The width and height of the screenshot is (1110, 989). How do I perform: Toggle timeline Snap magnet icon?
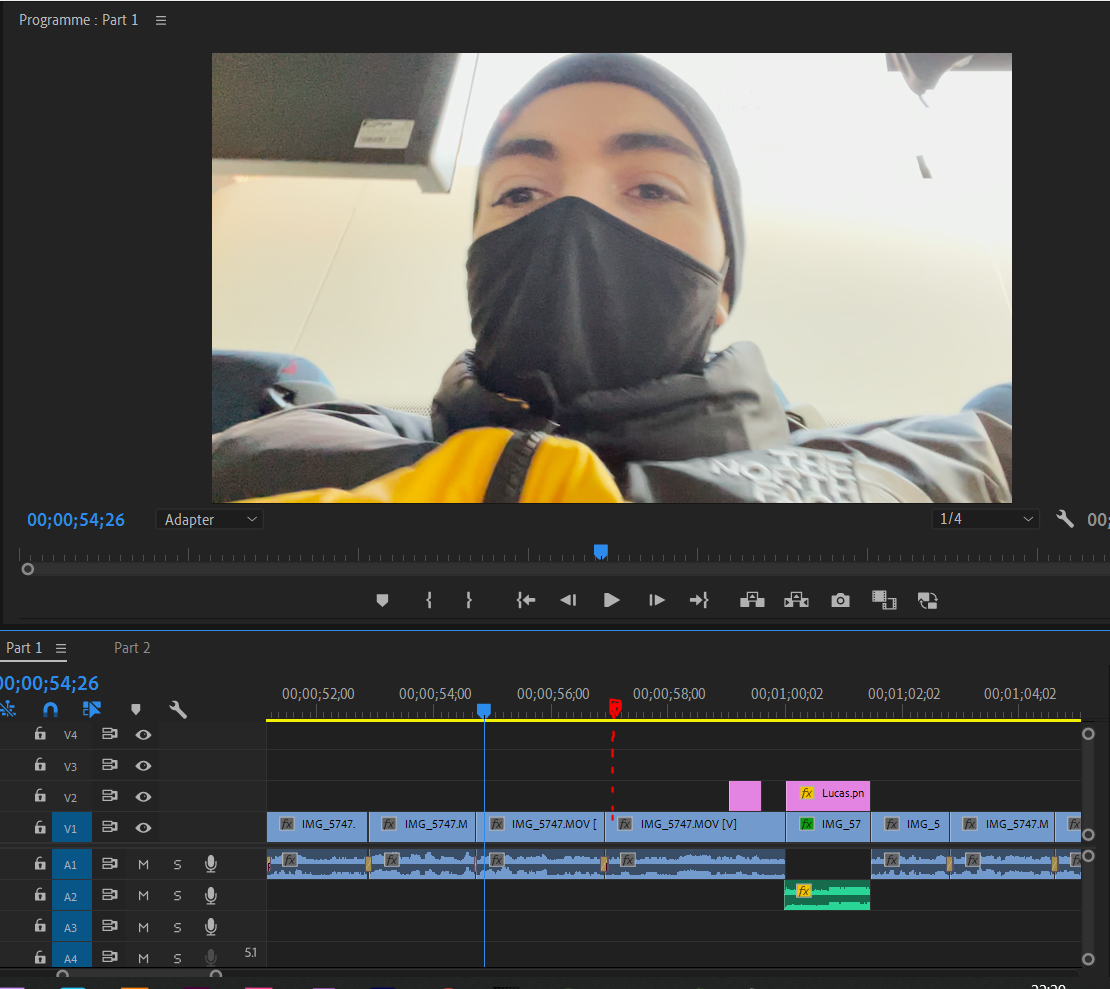50,709
